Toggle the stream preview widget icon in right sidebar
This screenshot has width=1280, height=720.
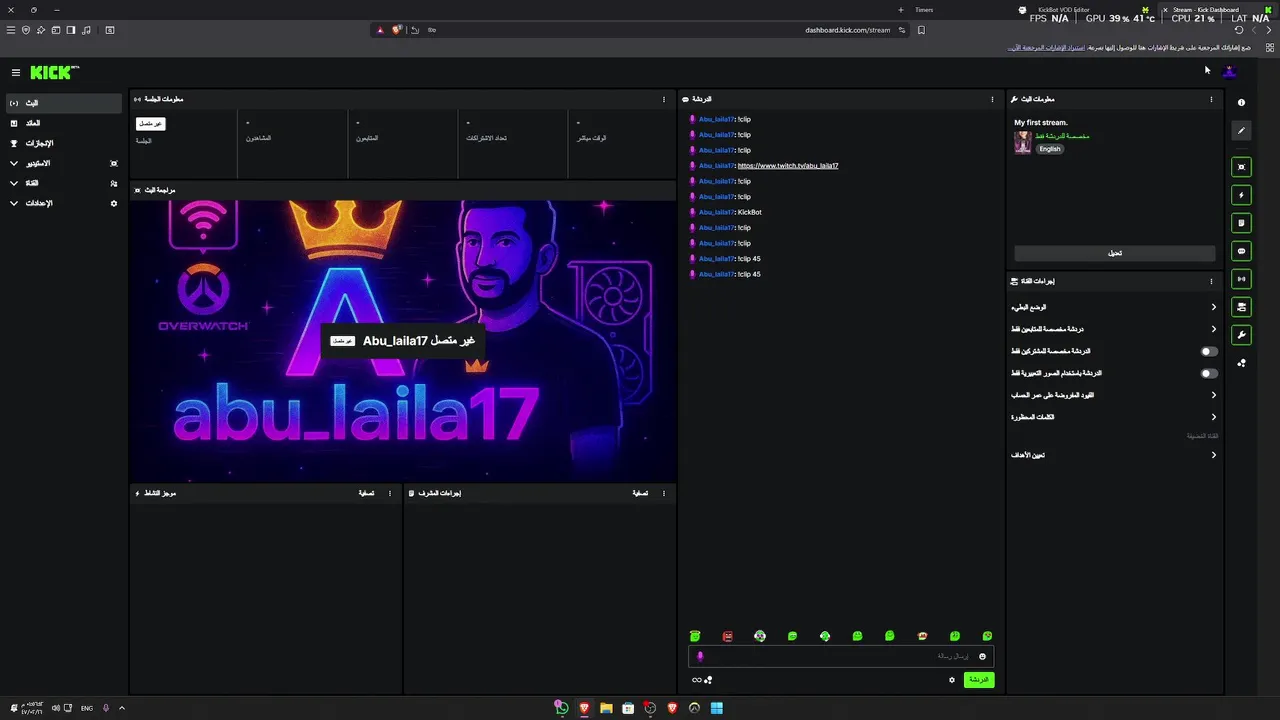point(1241,167)
